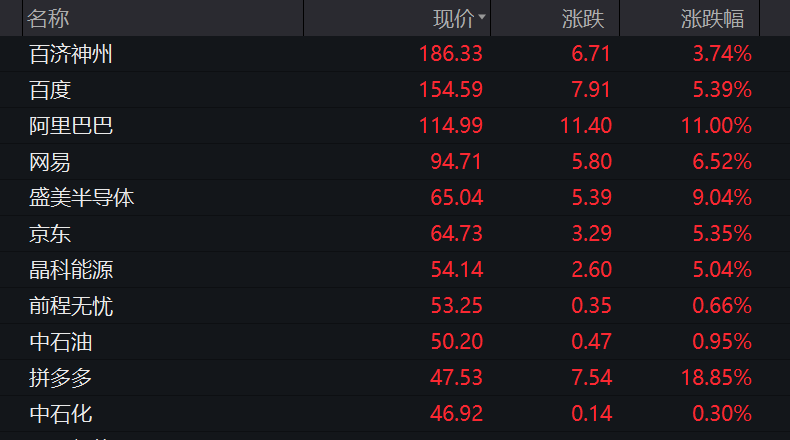The image size is (790, 440).
Task: Sort stocks by 涨跌幅 column header
Action: coord(714,18)
